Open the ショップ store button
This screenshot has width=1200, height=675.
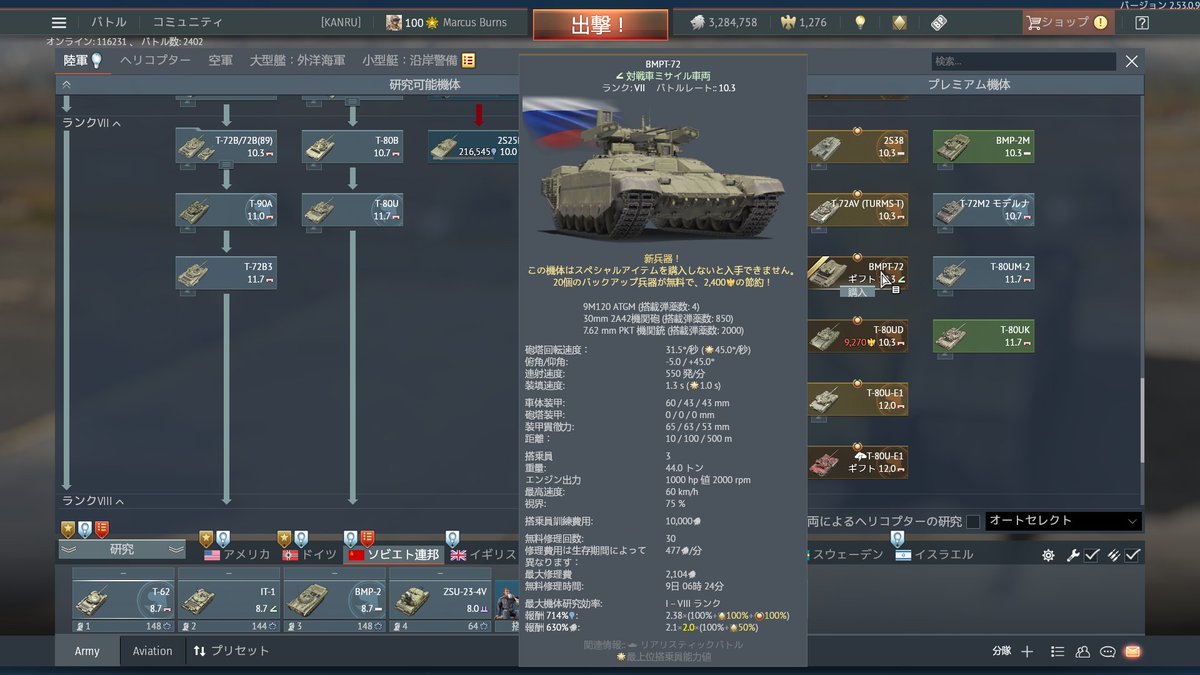1068,22
